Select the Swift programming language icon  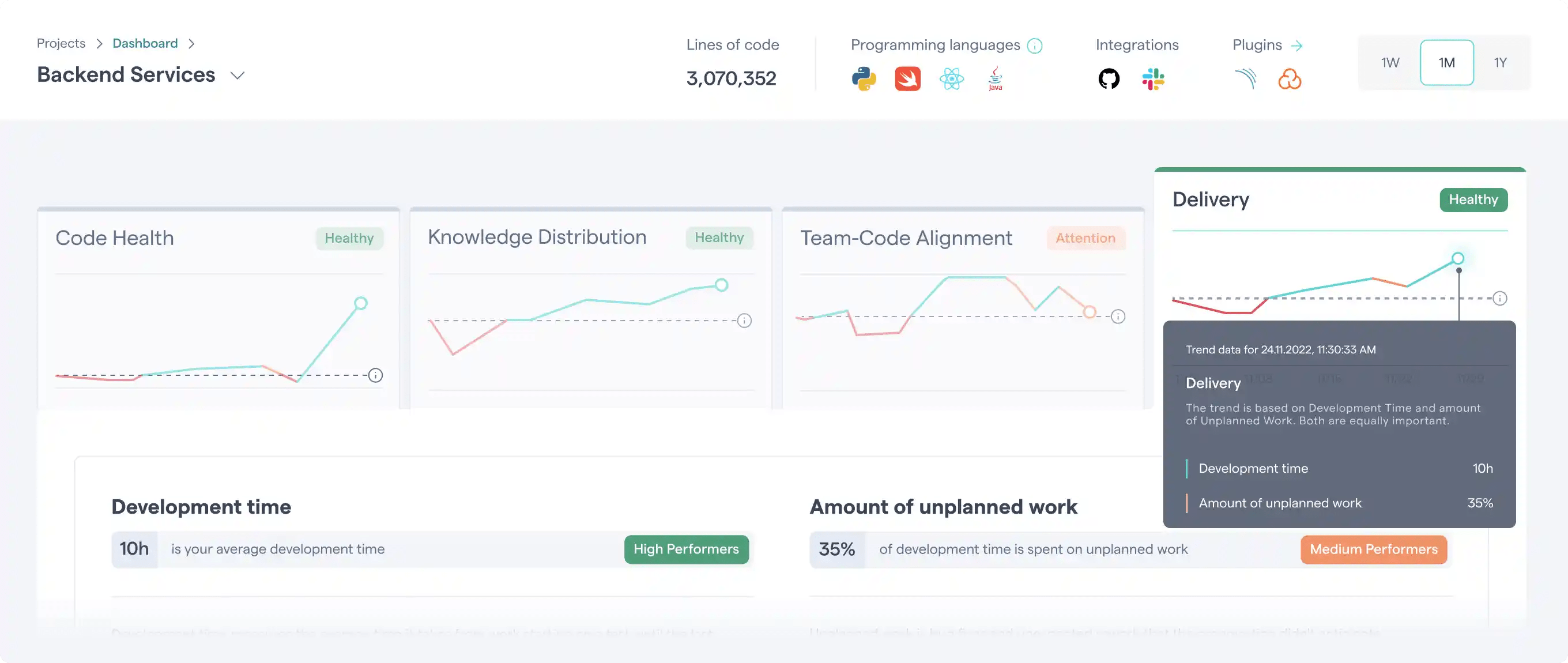click(x=907, y=78)
